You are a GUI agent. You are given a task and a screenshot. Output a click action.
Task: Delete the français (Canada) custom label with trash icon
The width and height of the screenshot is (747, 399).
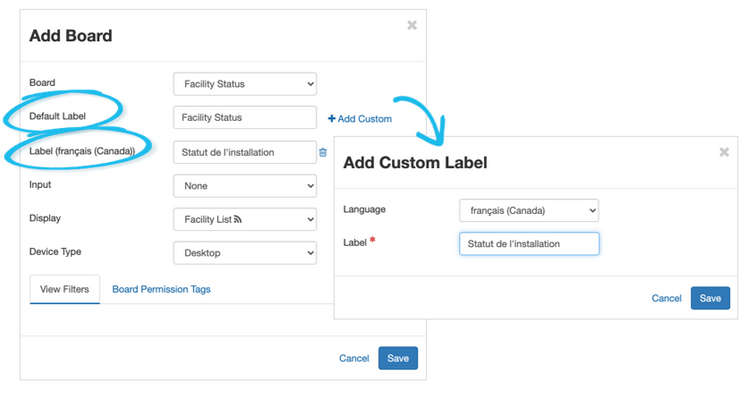pos(323,152)
